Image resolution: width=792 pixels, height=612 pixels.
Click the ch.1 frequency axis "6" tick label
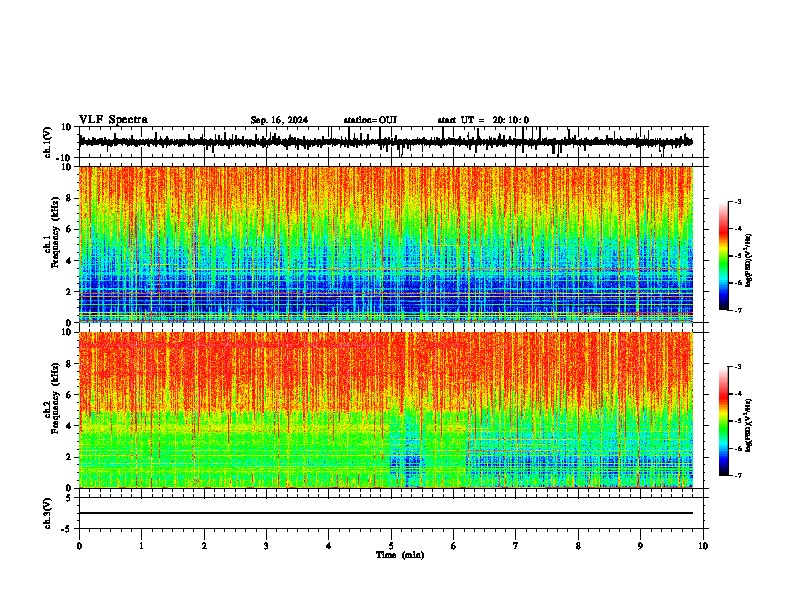tap(69, 230)
